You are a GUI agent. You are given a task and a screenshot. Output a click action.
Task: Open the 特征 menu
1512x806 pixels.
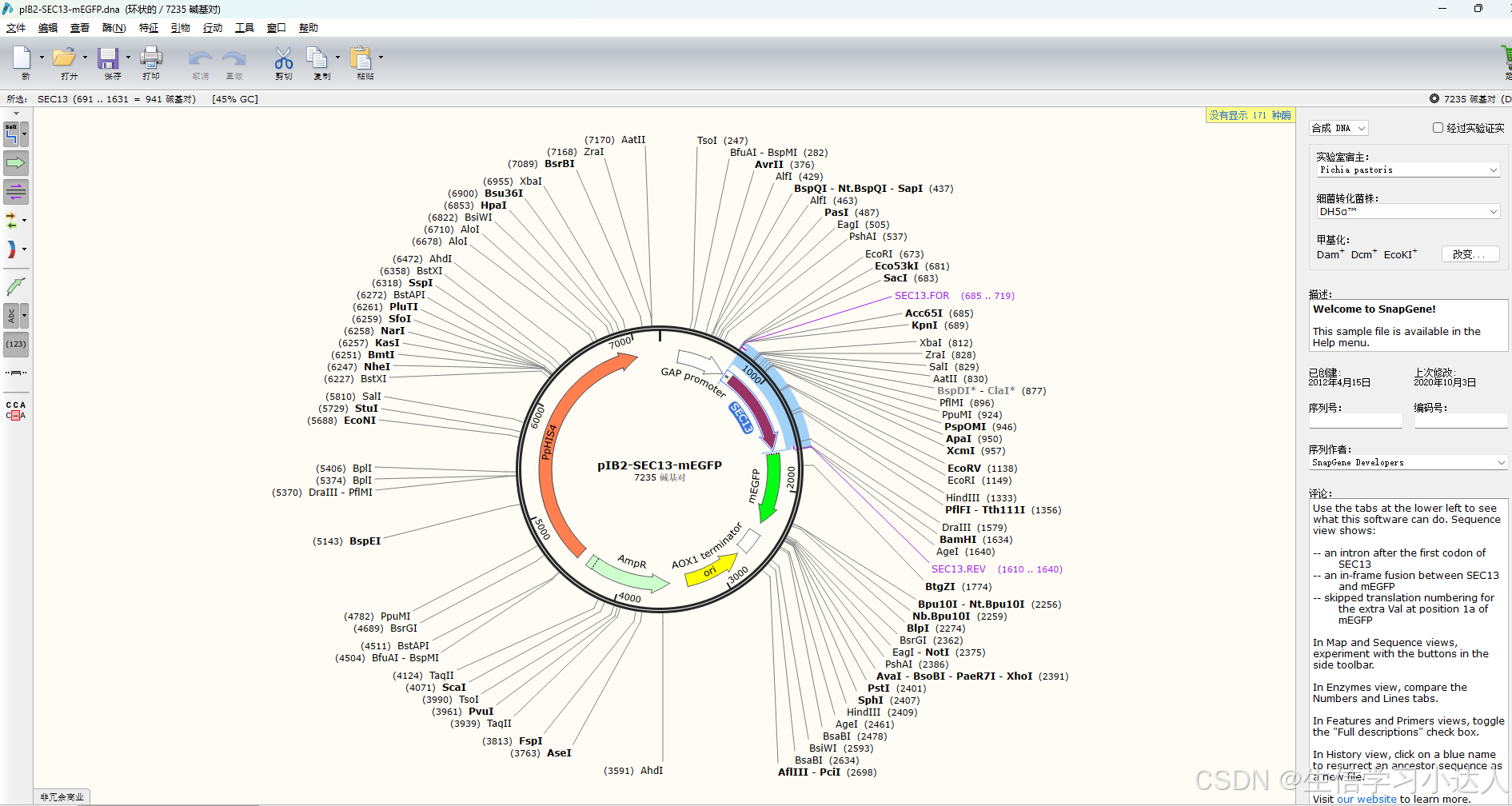coord(149,28)
